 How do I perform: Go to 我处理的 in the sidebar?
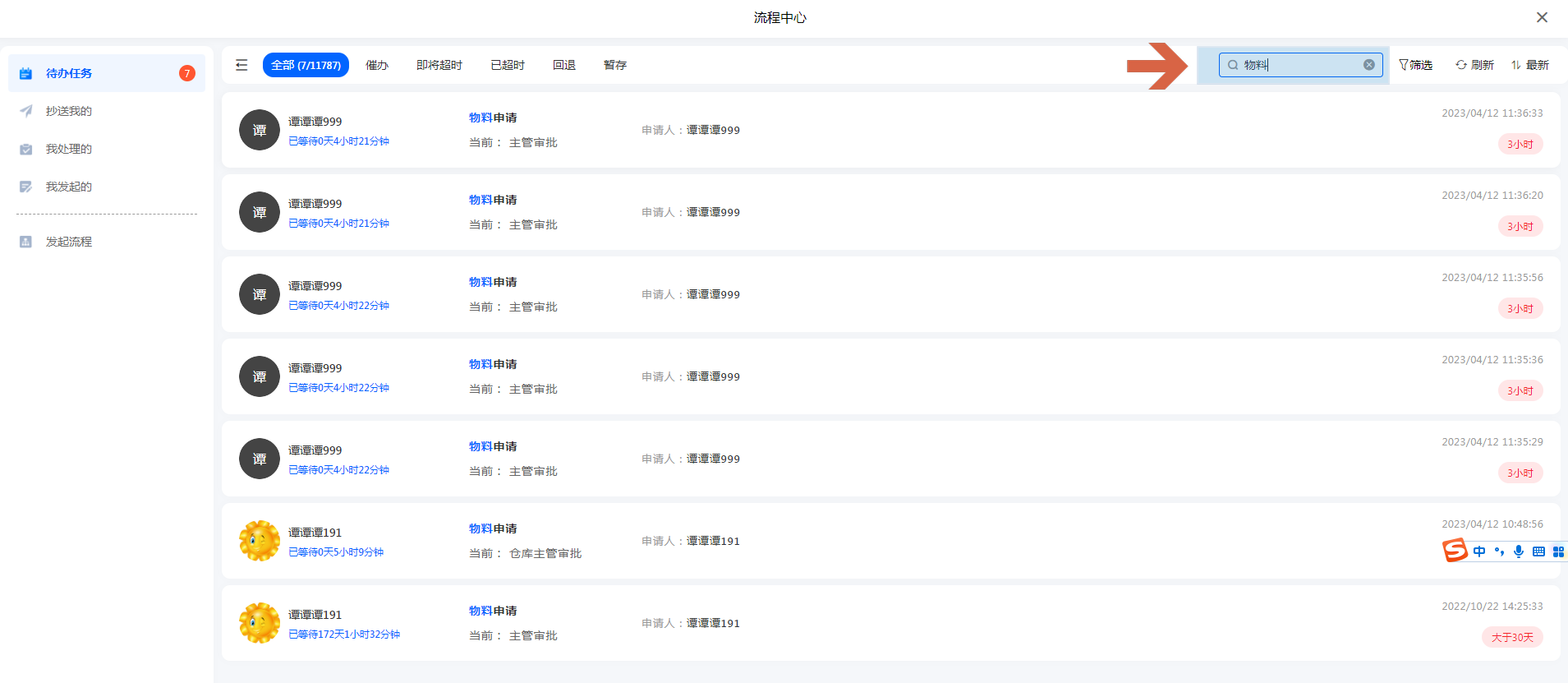click(69, 149)
